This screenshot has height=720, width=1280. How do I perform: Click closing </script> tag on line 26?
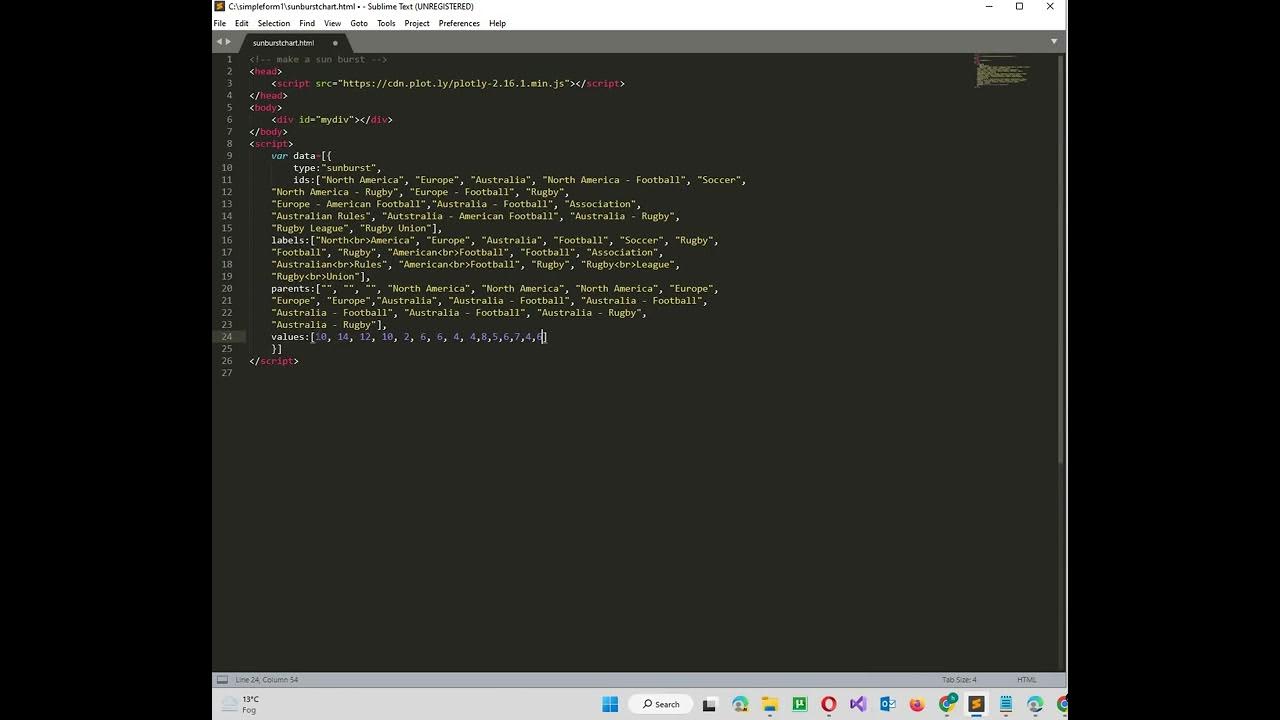[274, 361]
